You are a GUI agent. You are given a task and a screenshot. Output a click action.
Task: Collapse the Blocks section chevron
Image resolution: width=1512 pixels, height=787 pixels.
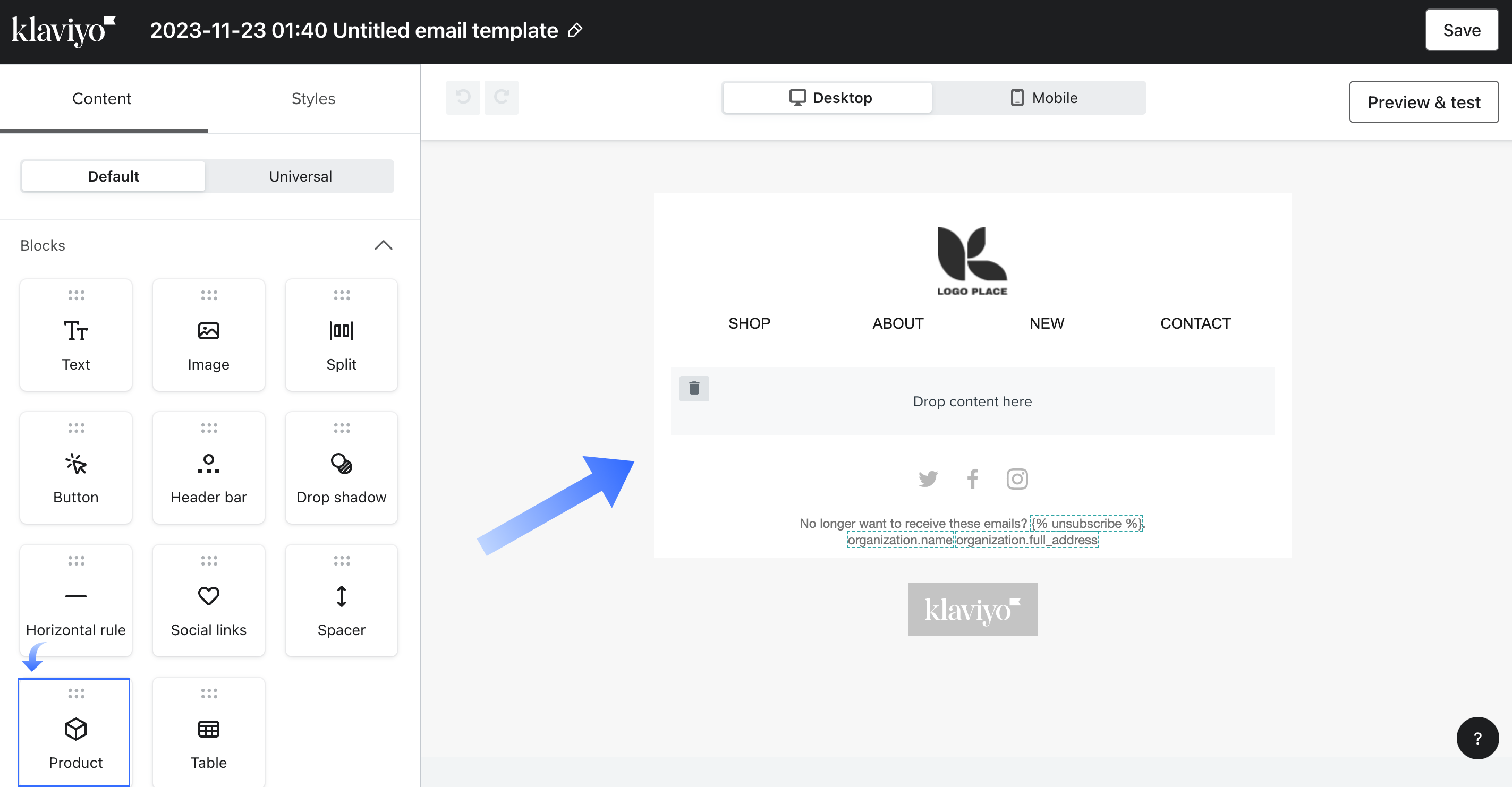[383, 245]
